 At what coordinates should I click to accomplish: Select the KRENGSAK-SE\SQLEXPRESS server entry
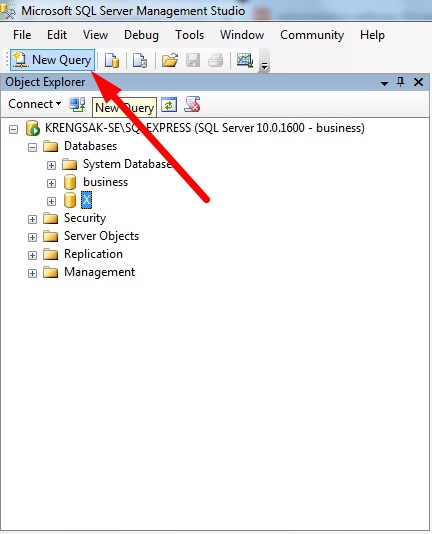(205, 128)
